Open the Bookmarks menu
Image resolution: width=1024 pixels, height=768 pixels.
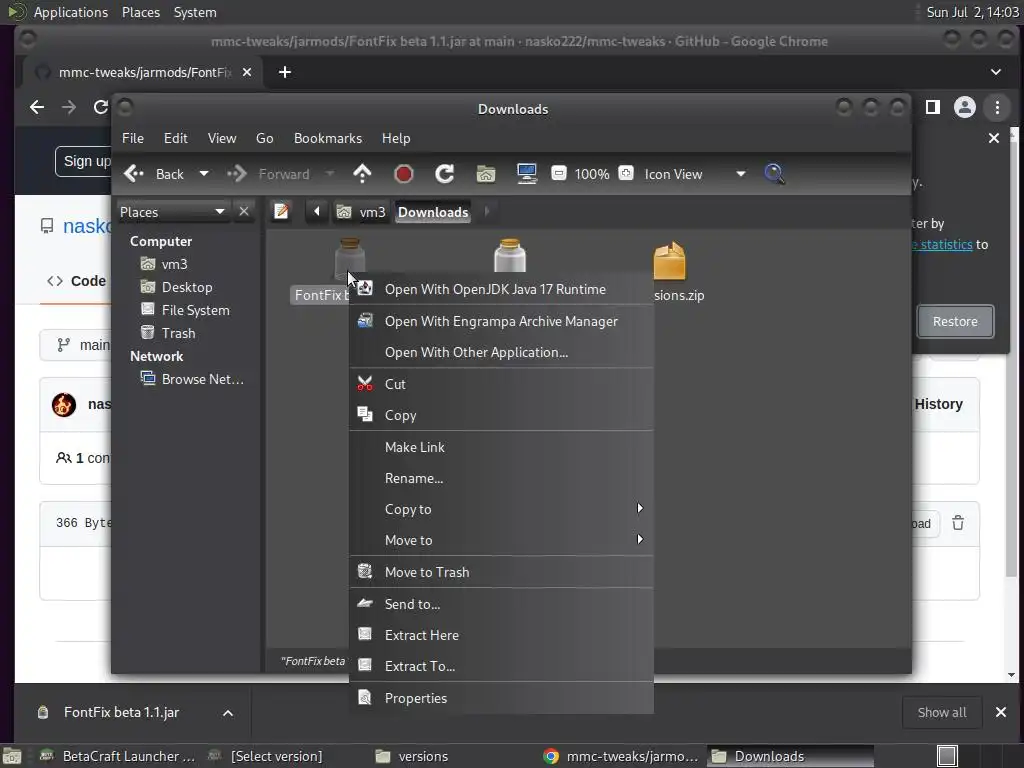(x=328, y=138)
